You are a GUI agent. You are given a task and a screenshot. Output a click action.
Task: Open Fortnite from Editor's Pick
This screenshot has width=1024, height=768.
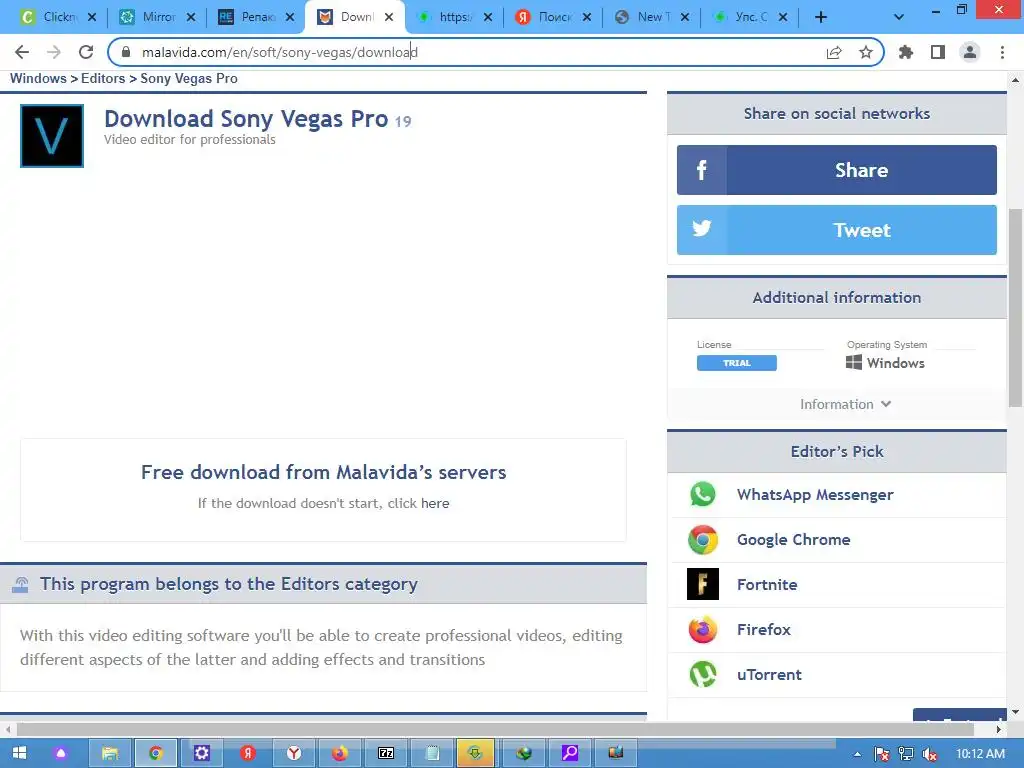(767, 584)
